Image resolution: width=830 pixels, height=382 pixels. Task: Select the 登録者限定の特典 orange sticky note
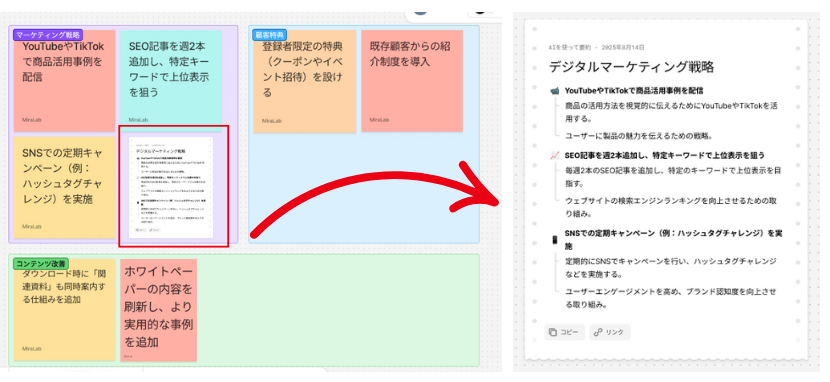305,81
